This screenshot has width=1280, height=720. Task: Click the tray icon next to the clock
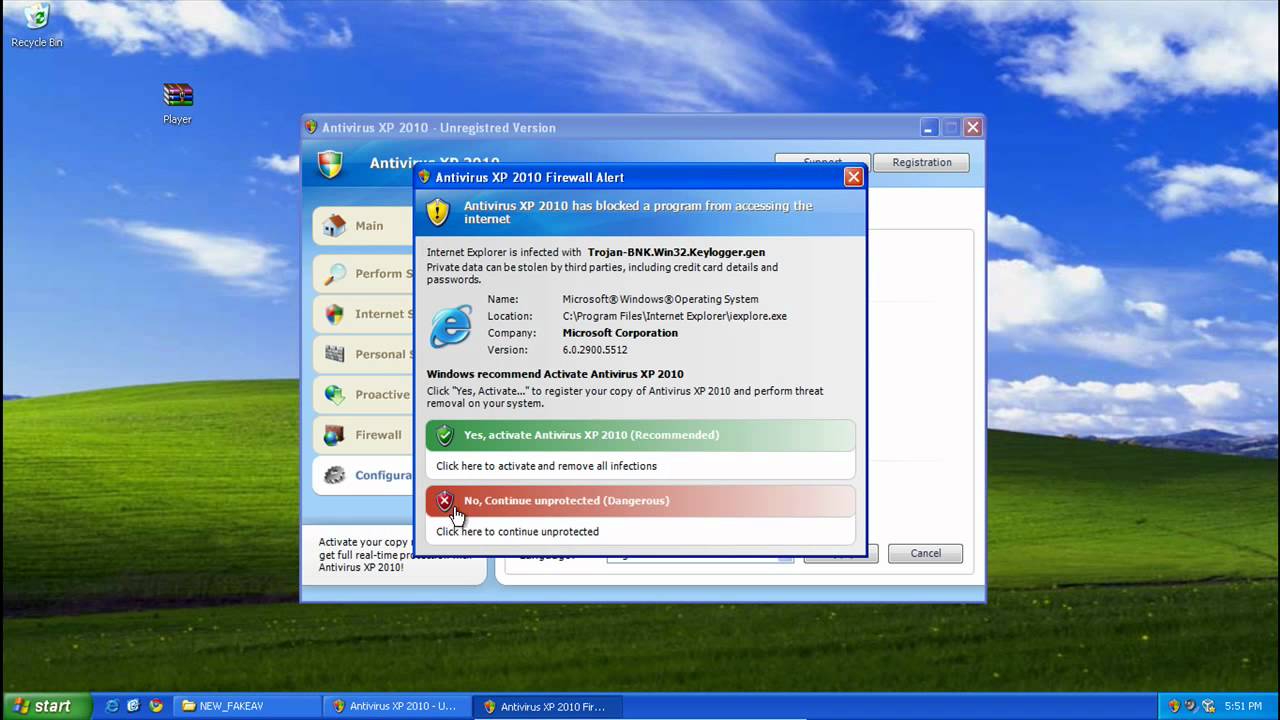coord(1208,706)
